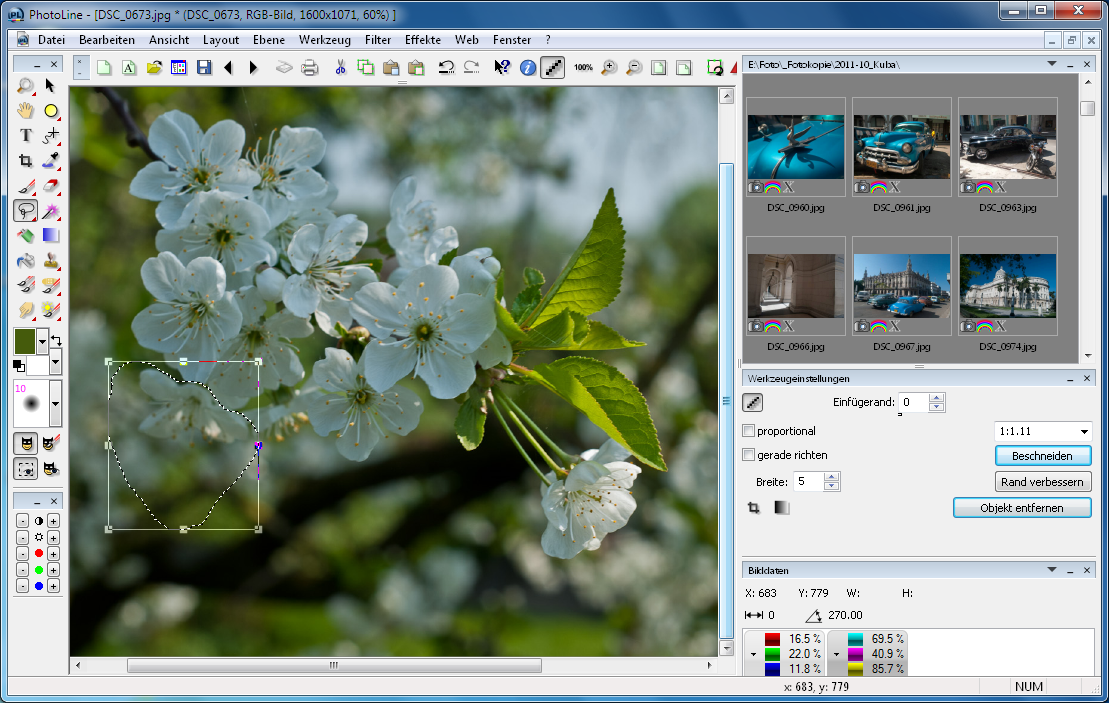Click the Save floppy disk icon
1109x703 pixels.
tap(204, 68)
